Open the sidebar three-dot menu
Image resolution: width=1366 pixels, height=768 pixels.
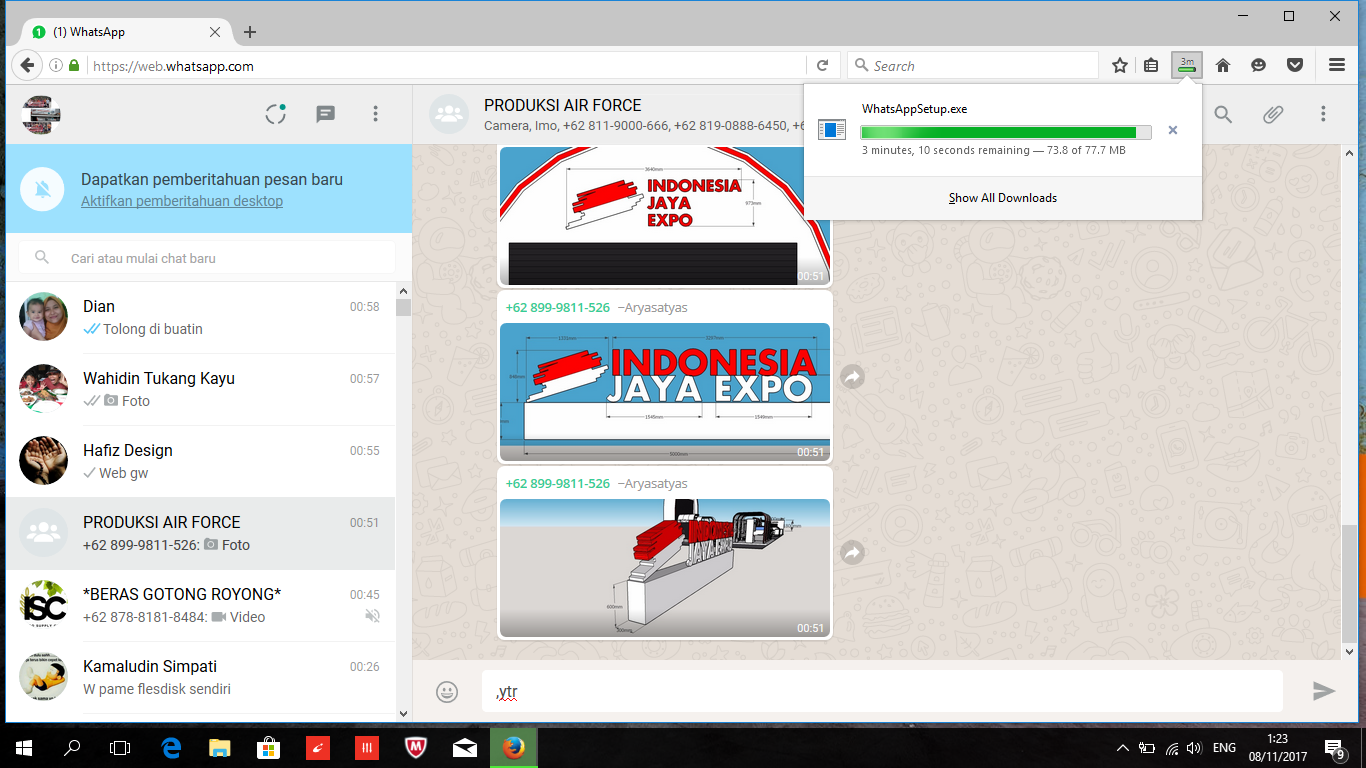[376, 114]
